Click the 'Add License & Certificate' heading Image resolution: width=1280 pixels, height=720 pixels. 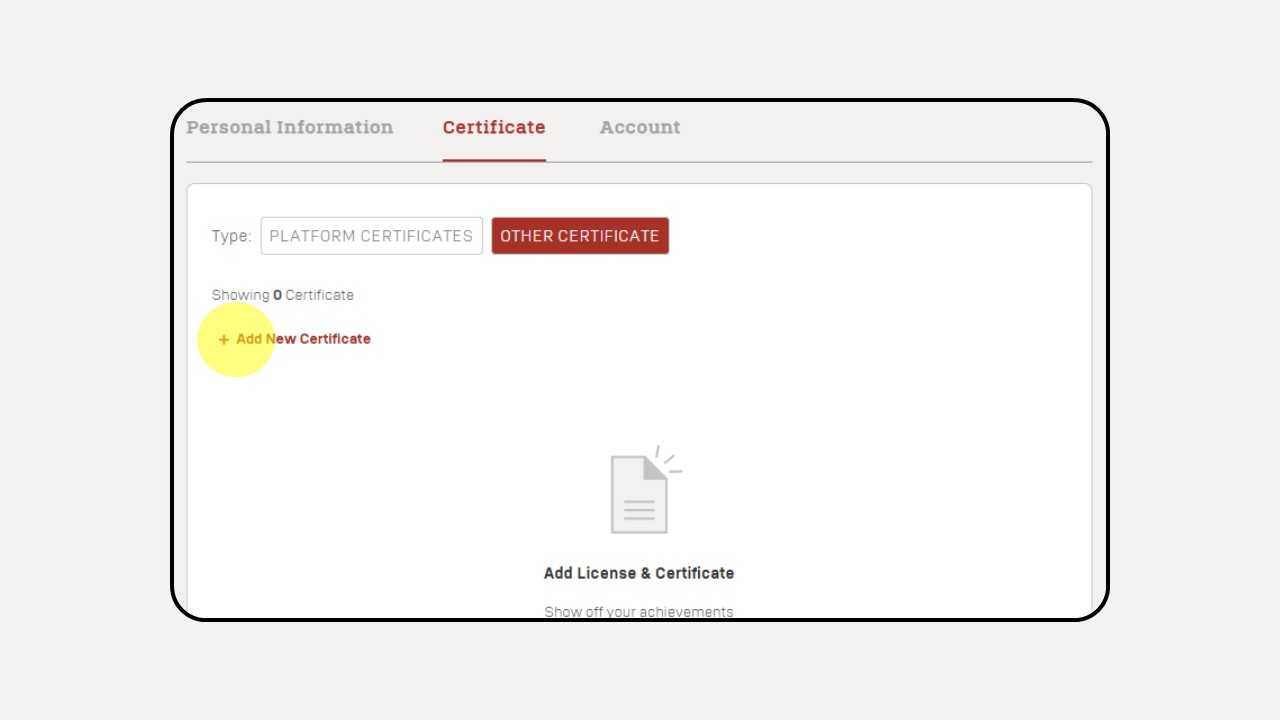[639, 573]
